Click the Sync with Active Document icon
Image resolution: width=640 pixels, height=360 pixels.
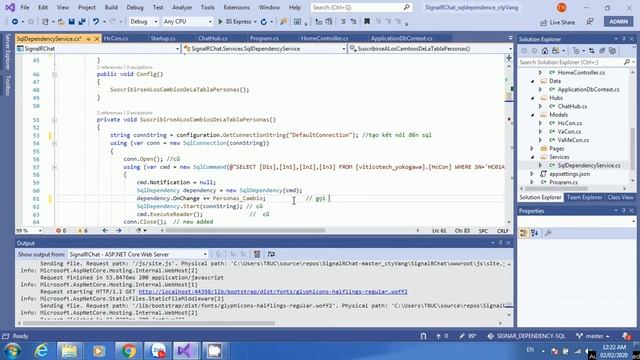tap(591, 51)
